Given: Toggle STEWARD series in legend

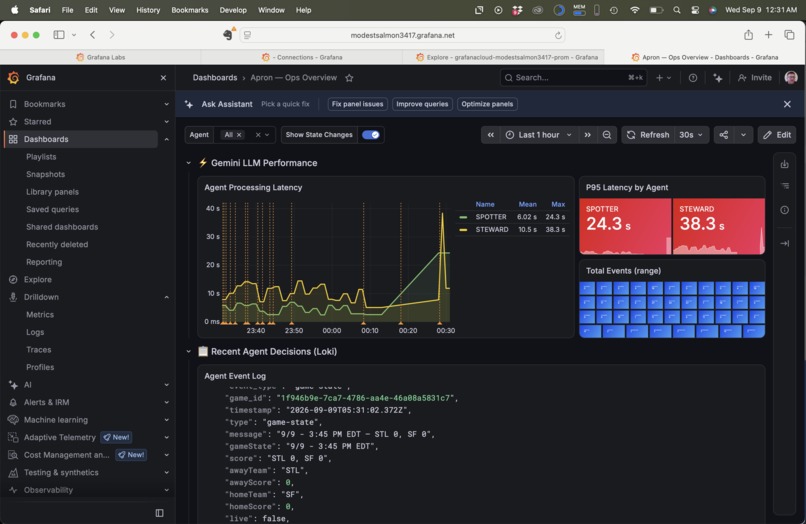Looking at the screenshot, I should pyautogui.click(x=492, y=230).
